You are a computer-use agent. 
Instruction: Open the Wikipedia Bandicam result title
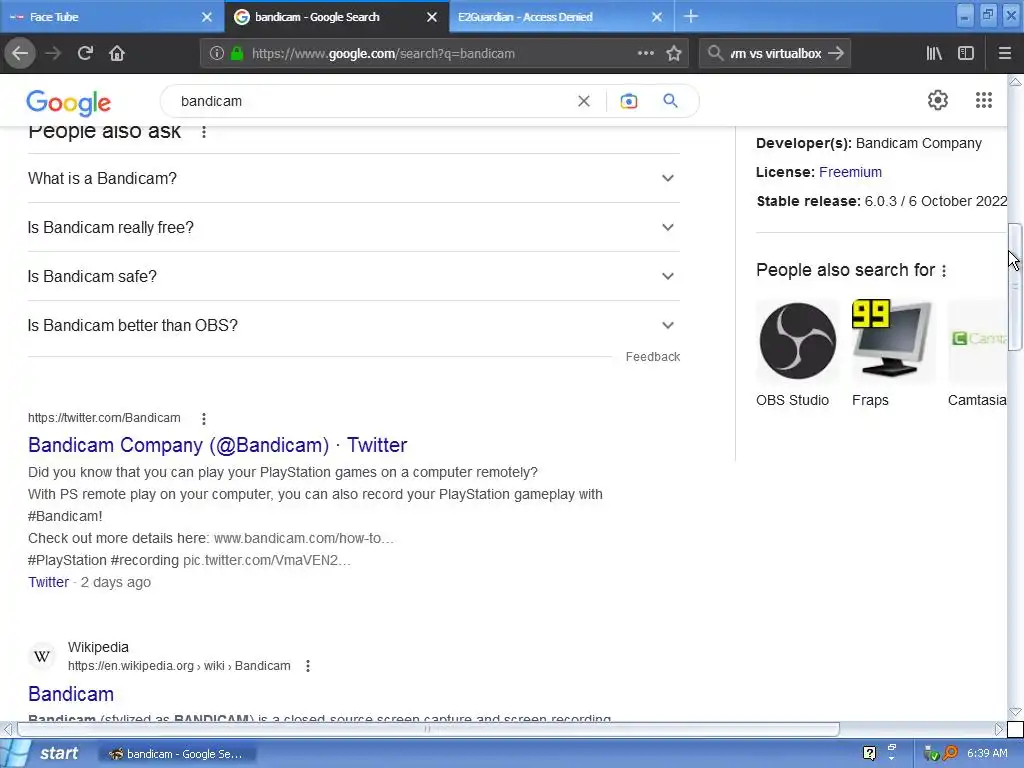click(x=71, y=694)
